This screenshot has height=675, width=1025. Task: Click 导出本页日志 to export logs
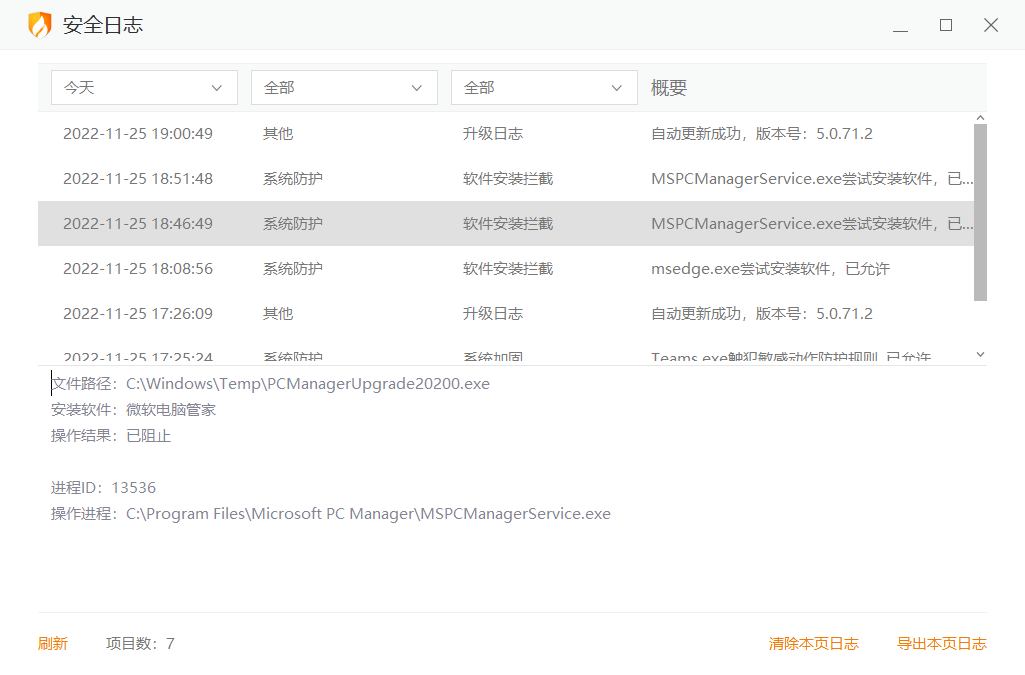tap(941, 644)
